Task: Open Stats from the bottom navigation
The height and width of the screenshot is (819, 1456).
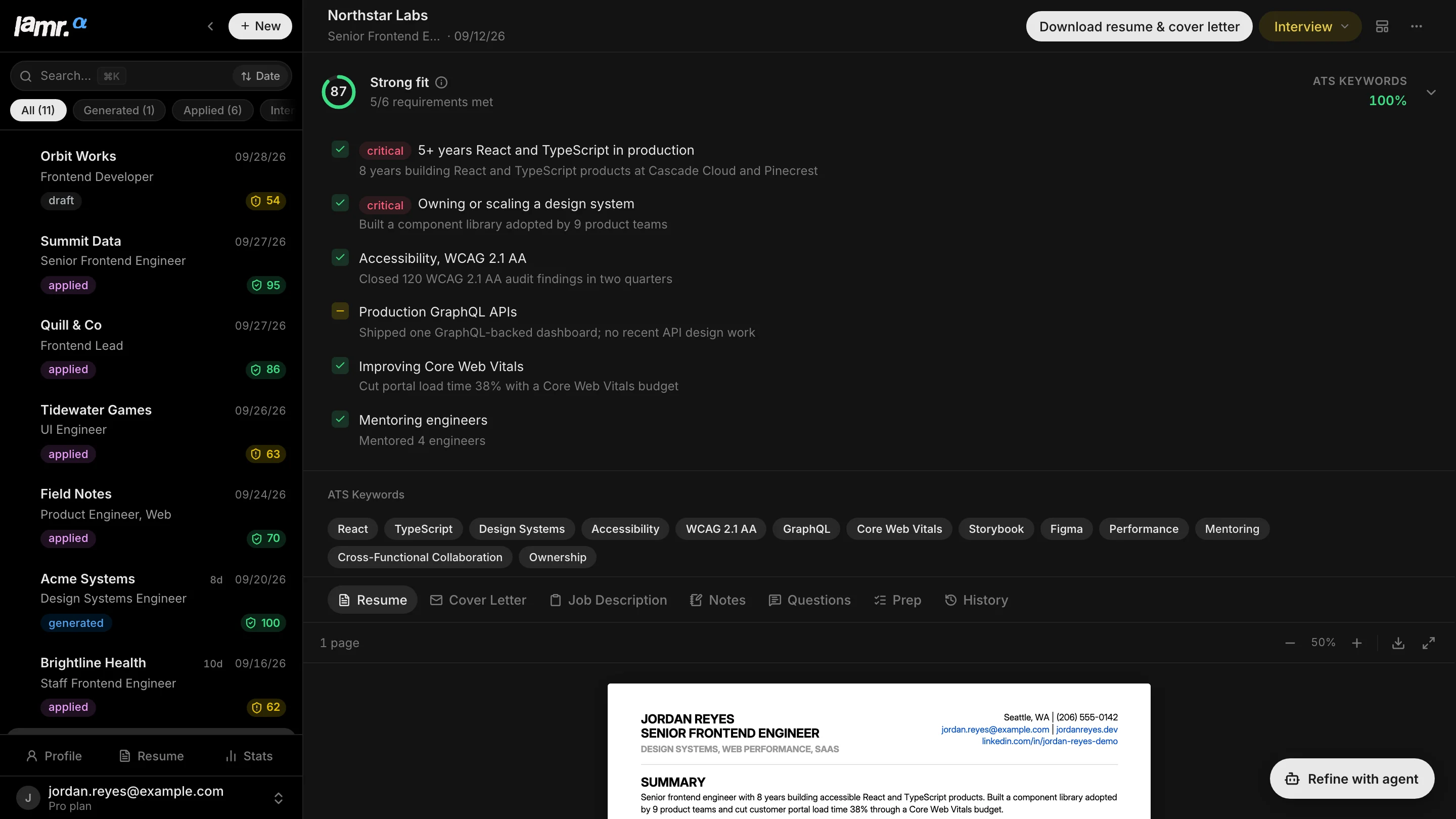Action: [249, 756]
